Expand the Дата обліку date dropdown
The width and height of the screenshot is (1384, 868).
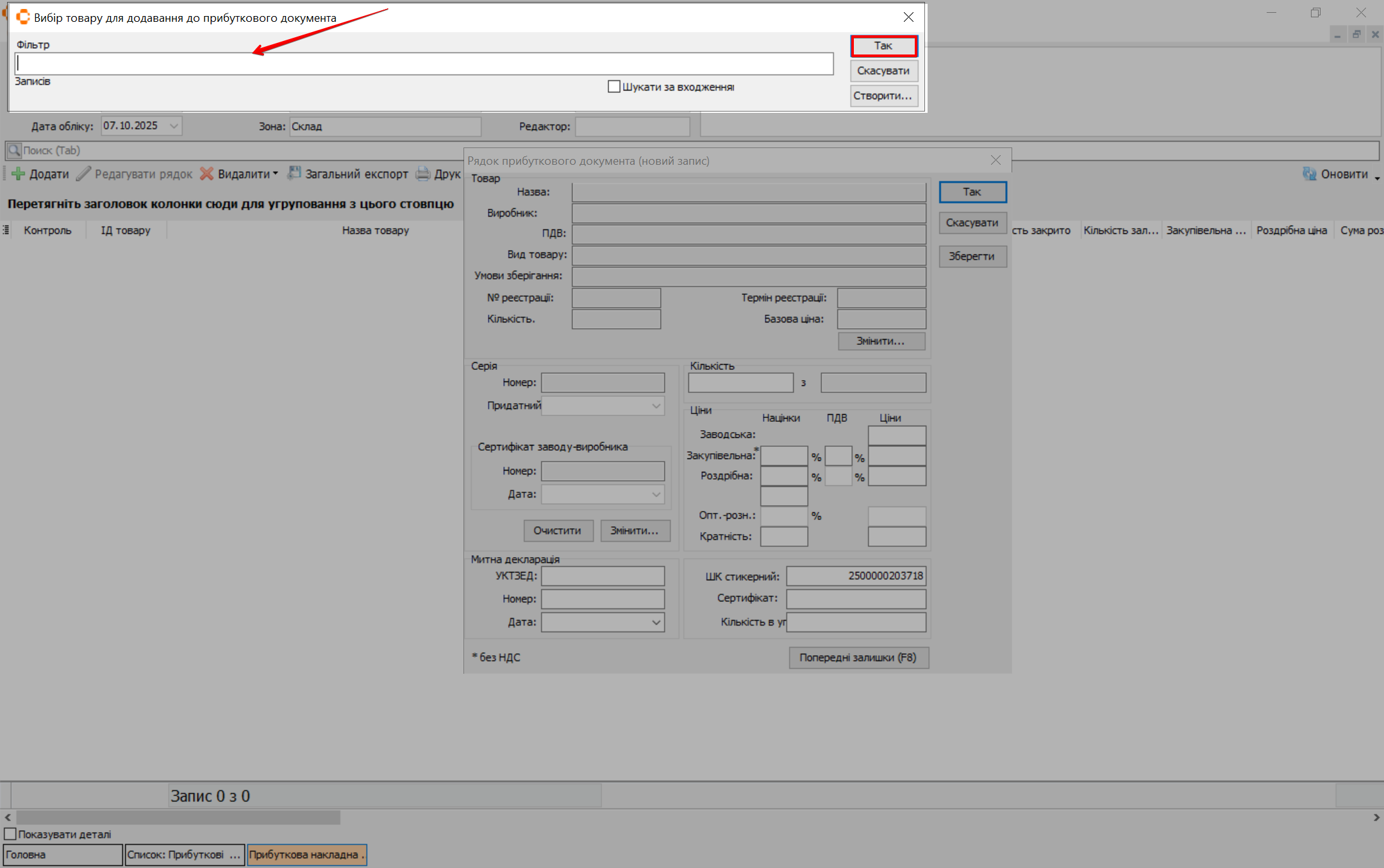pyautogui.click(x=174, y=126)
